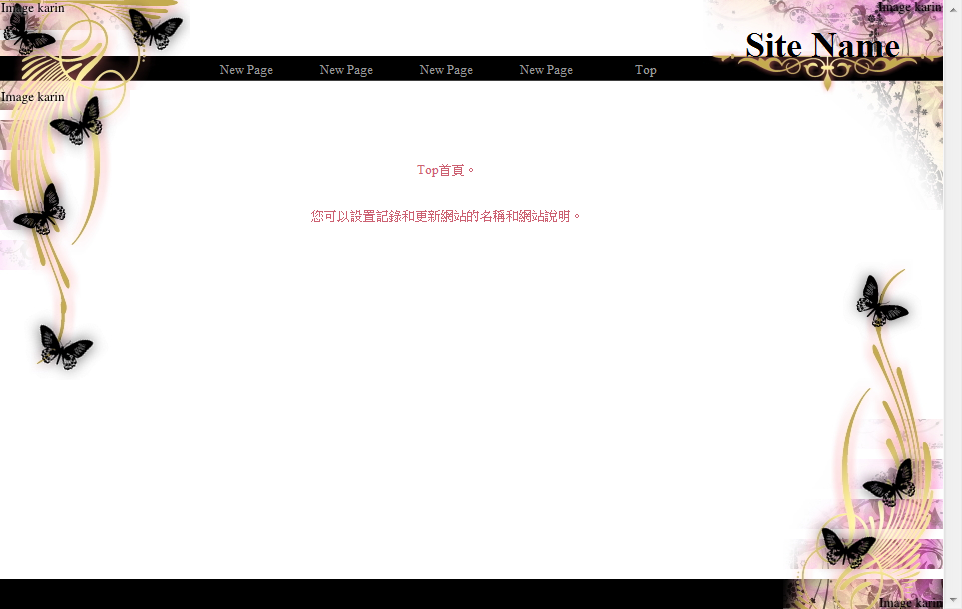Go to the Top navigation link

coord(645,70)
